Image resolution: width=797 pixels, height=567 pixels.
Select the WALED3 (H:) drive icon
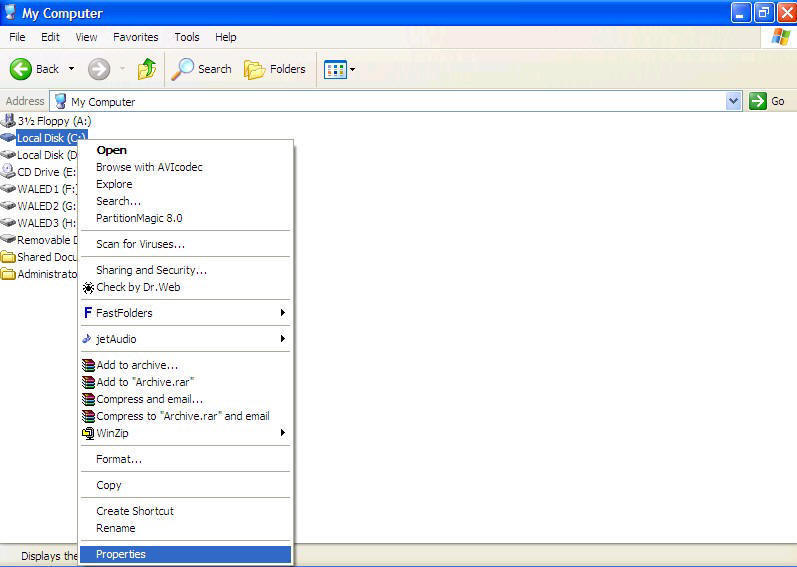tap(8, 223)
